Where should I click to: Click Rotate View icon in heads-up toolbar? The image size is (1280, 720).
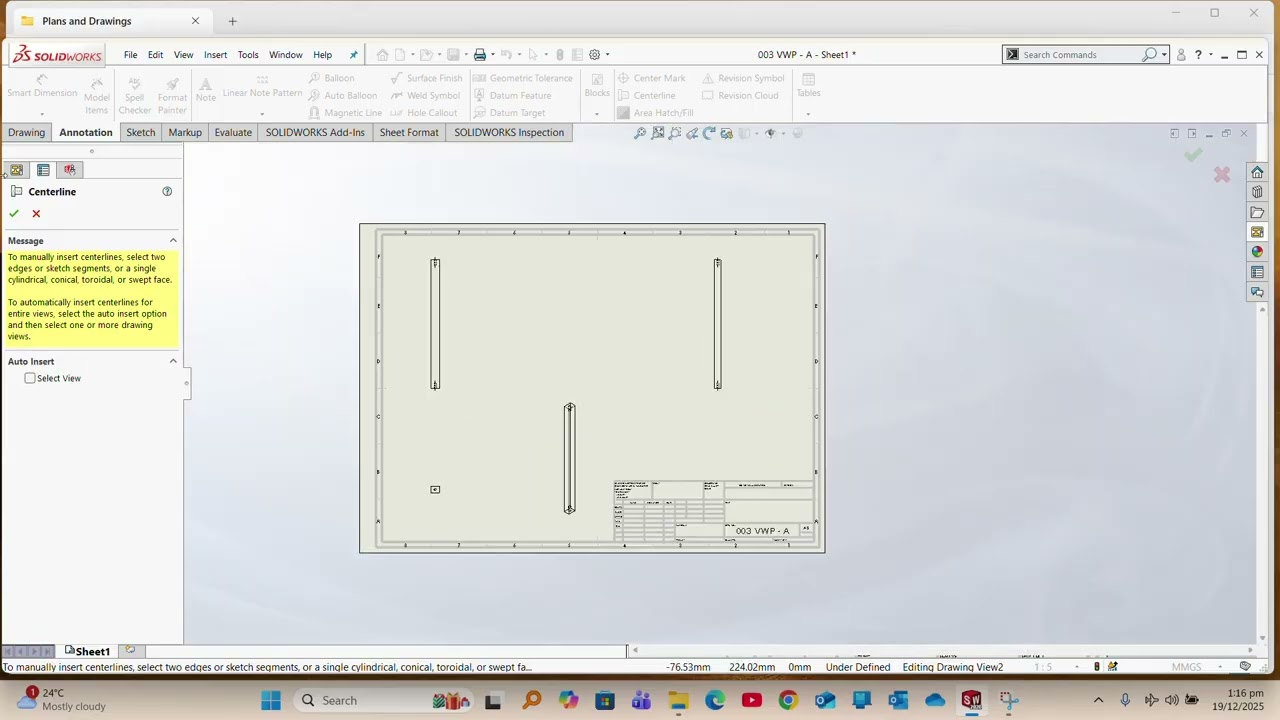pos(709,133)
